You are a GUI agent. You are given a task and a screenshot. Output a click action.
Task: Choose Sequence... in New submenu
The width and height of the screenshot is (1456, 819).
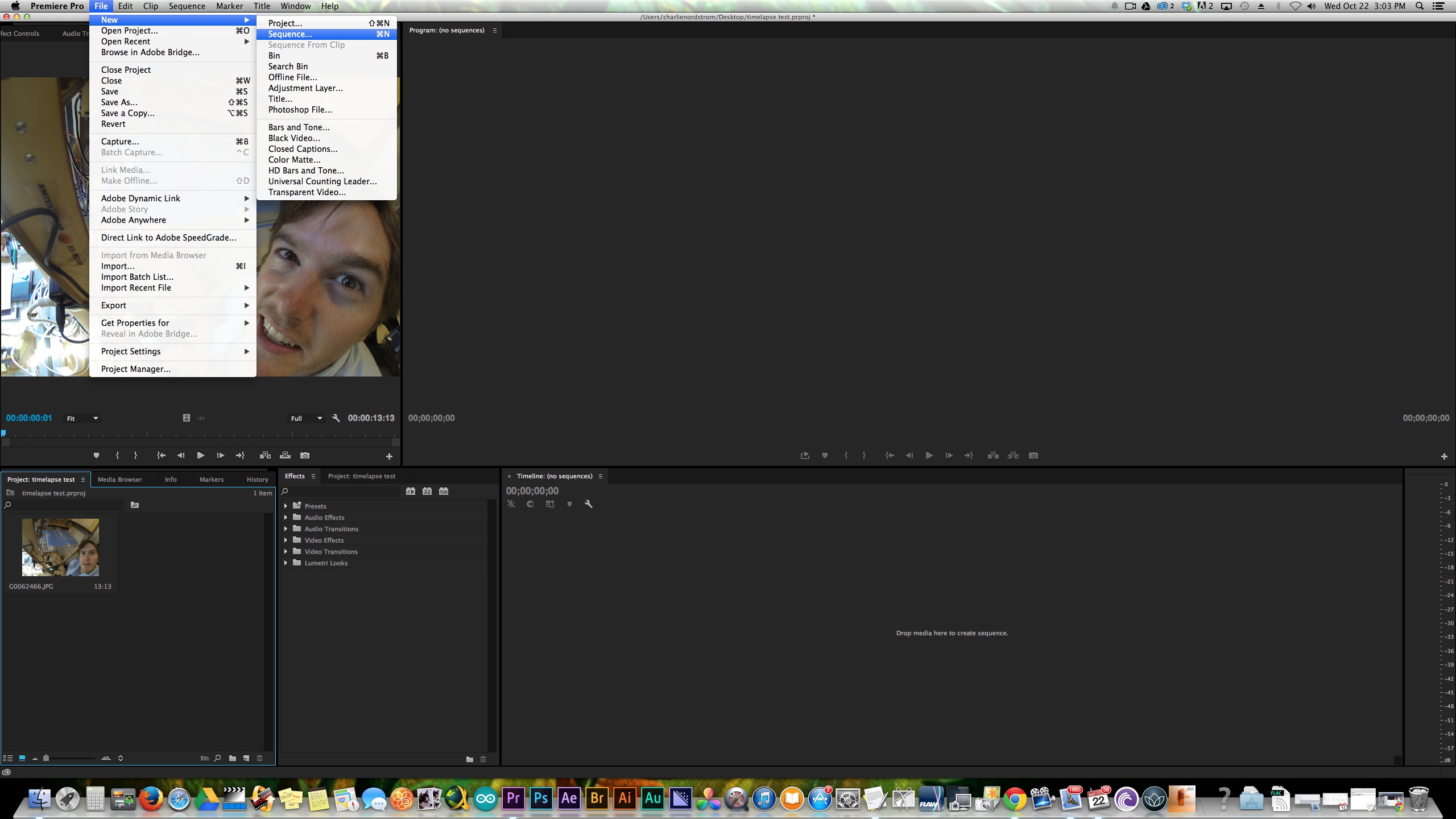pos(326,34)
